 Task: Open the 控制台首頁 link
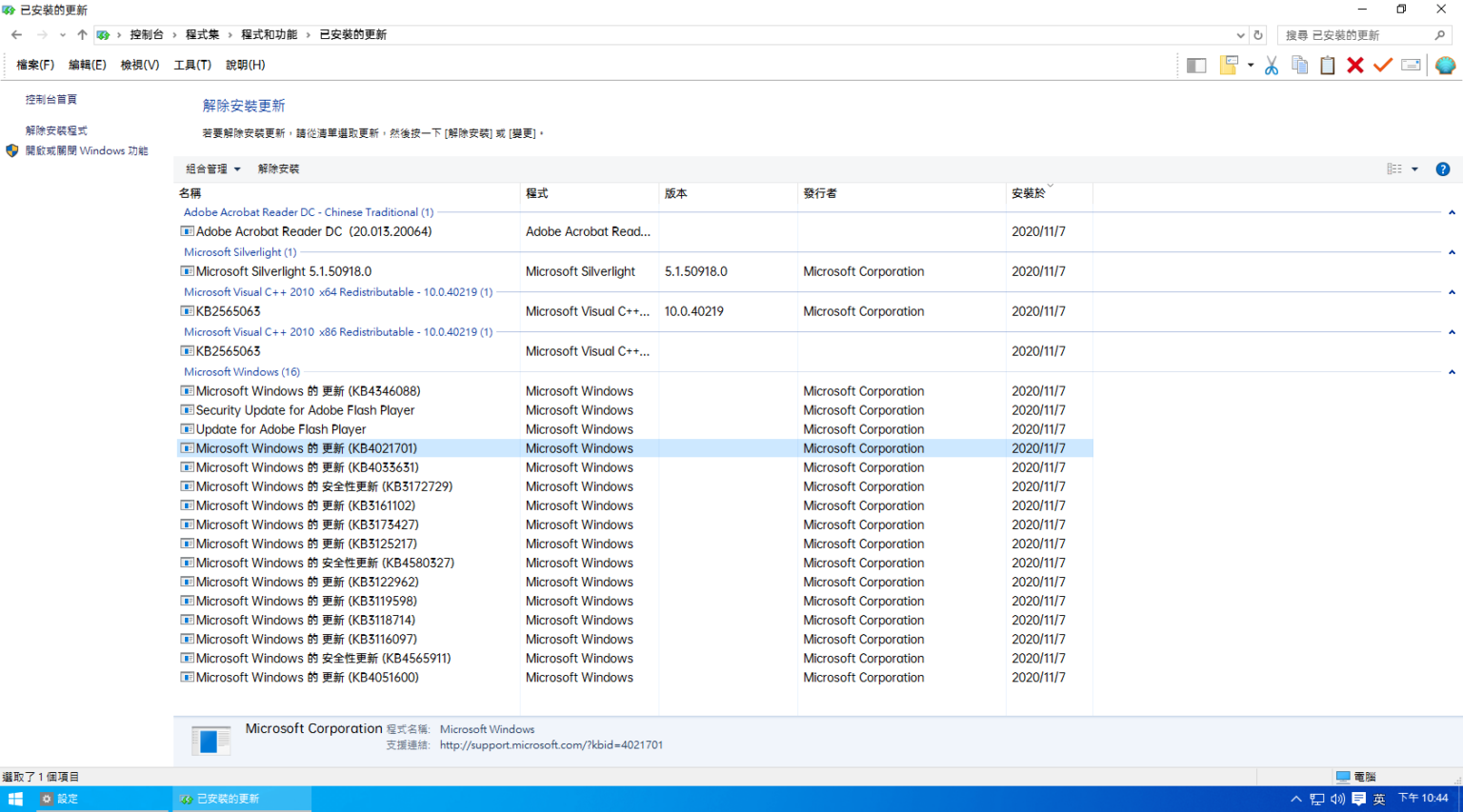51,99
